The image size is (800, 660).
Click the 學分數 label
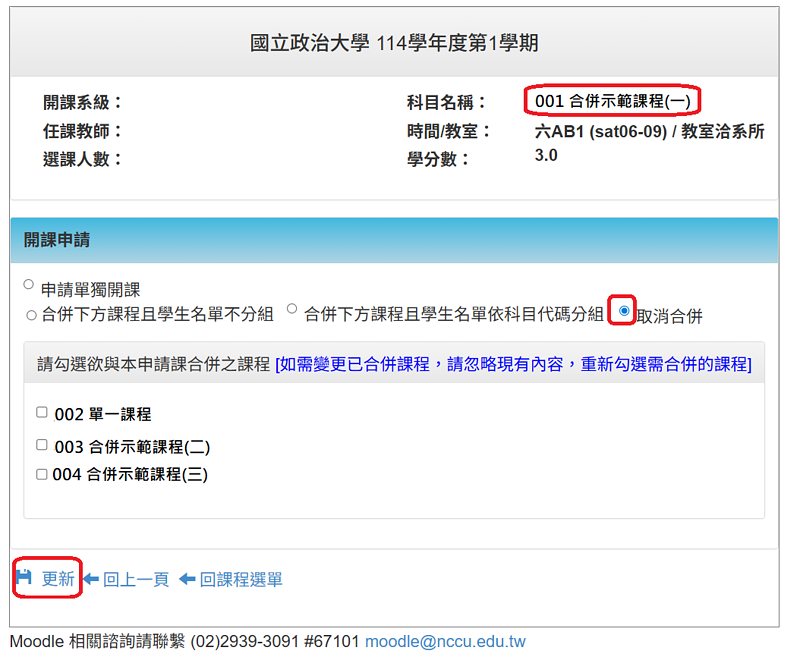point(438,160)
